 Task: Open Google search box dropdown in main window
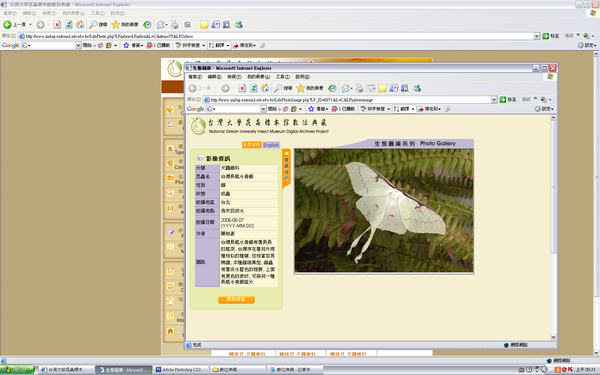78,45
